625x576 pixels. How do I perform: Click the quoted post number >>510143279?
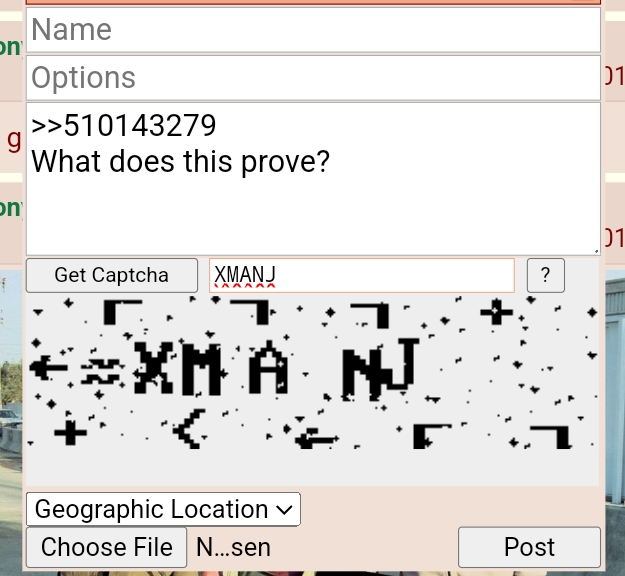124,126
